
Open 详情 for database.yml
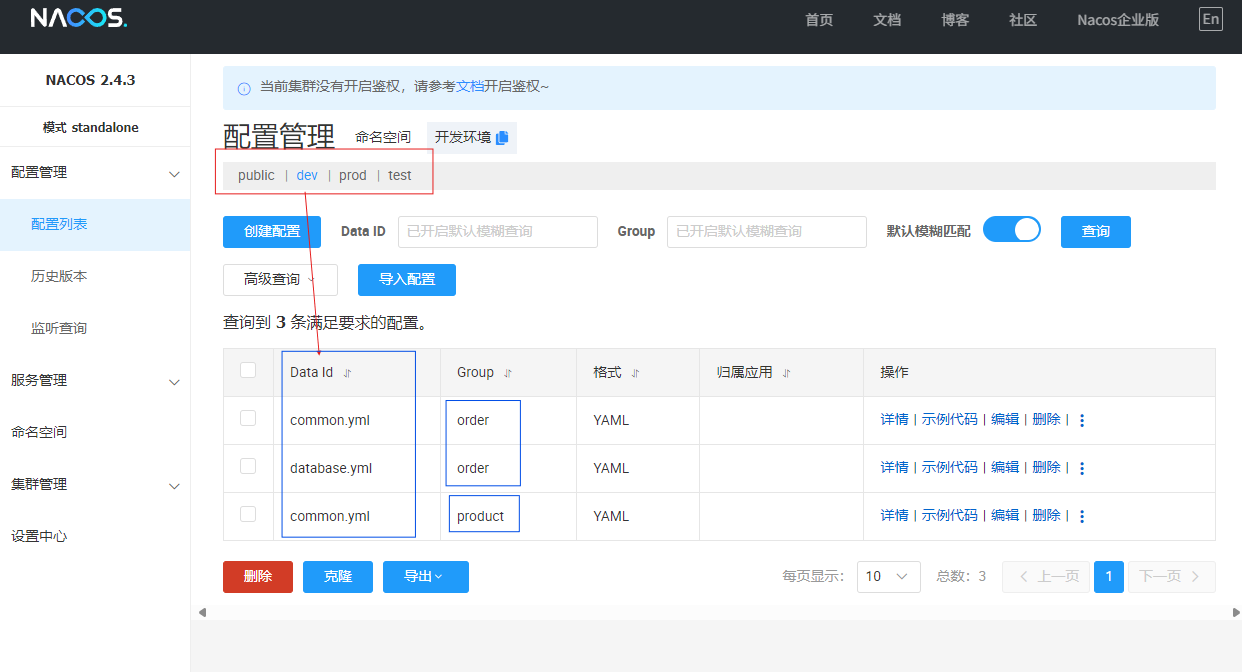pos(894,468)
